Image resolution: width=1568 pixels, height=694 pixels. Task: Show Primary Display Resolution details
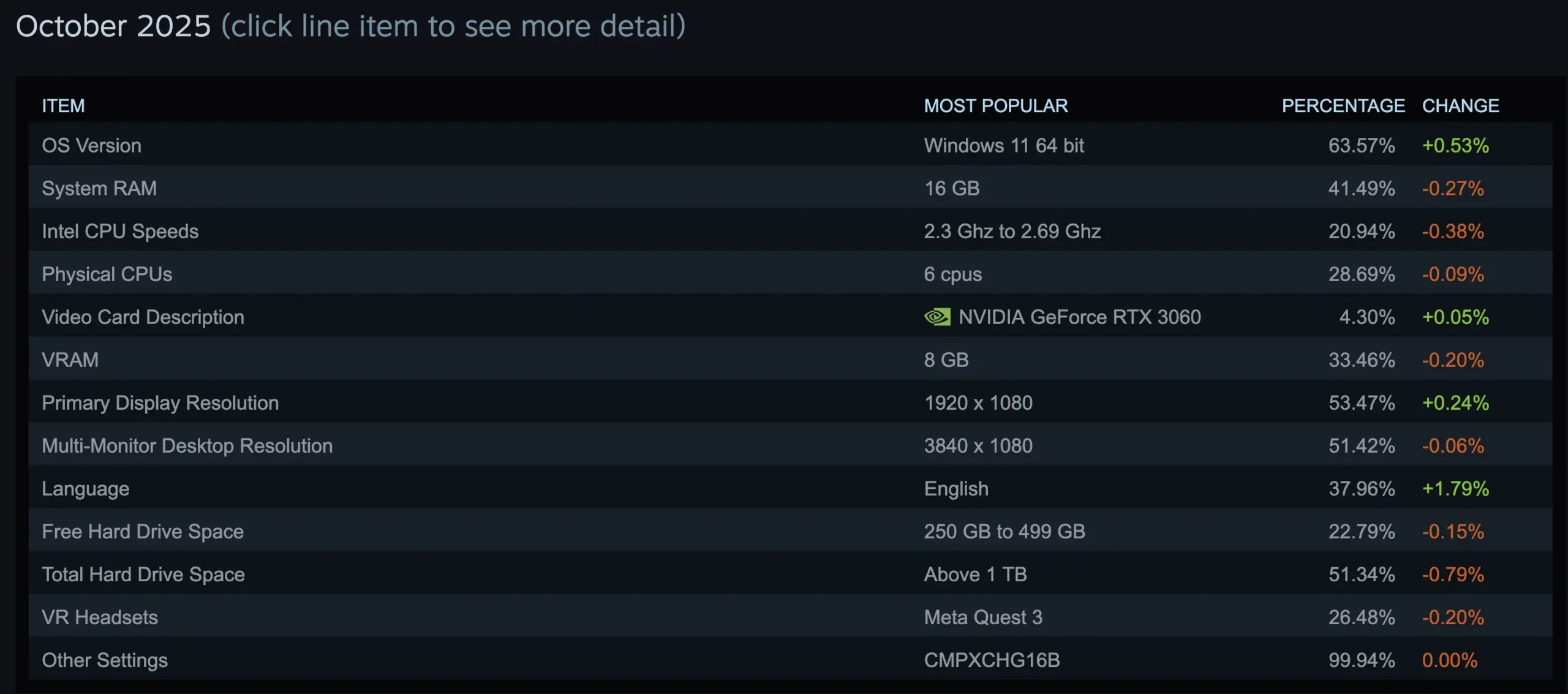[160, 402]
